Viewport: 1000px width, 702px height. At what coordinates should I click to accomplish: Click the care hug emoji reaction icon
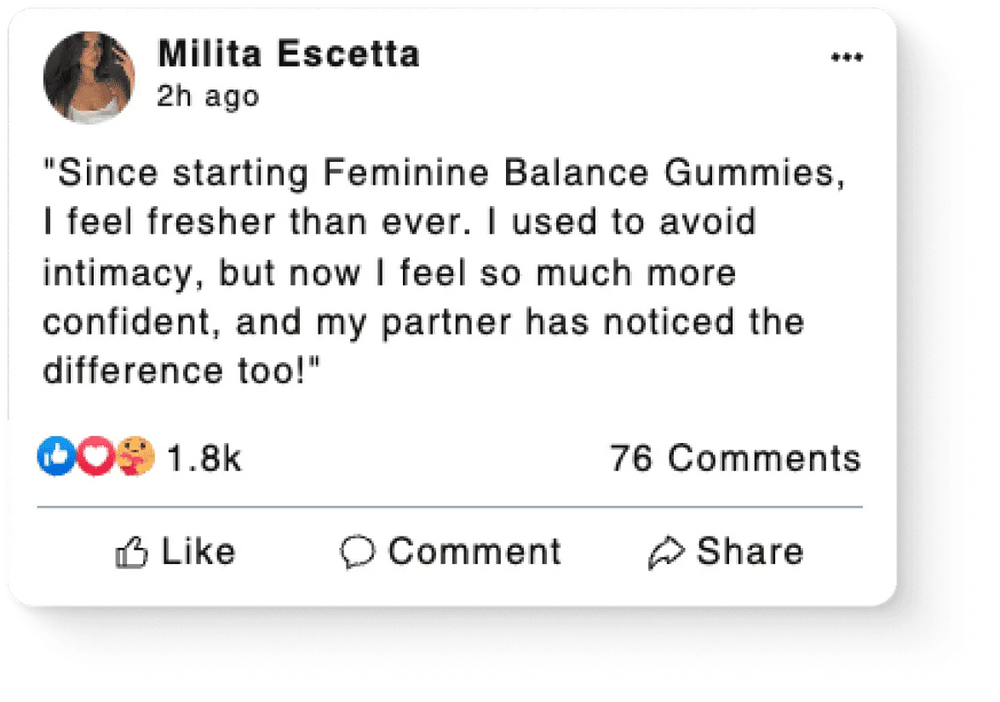point(134,457)
